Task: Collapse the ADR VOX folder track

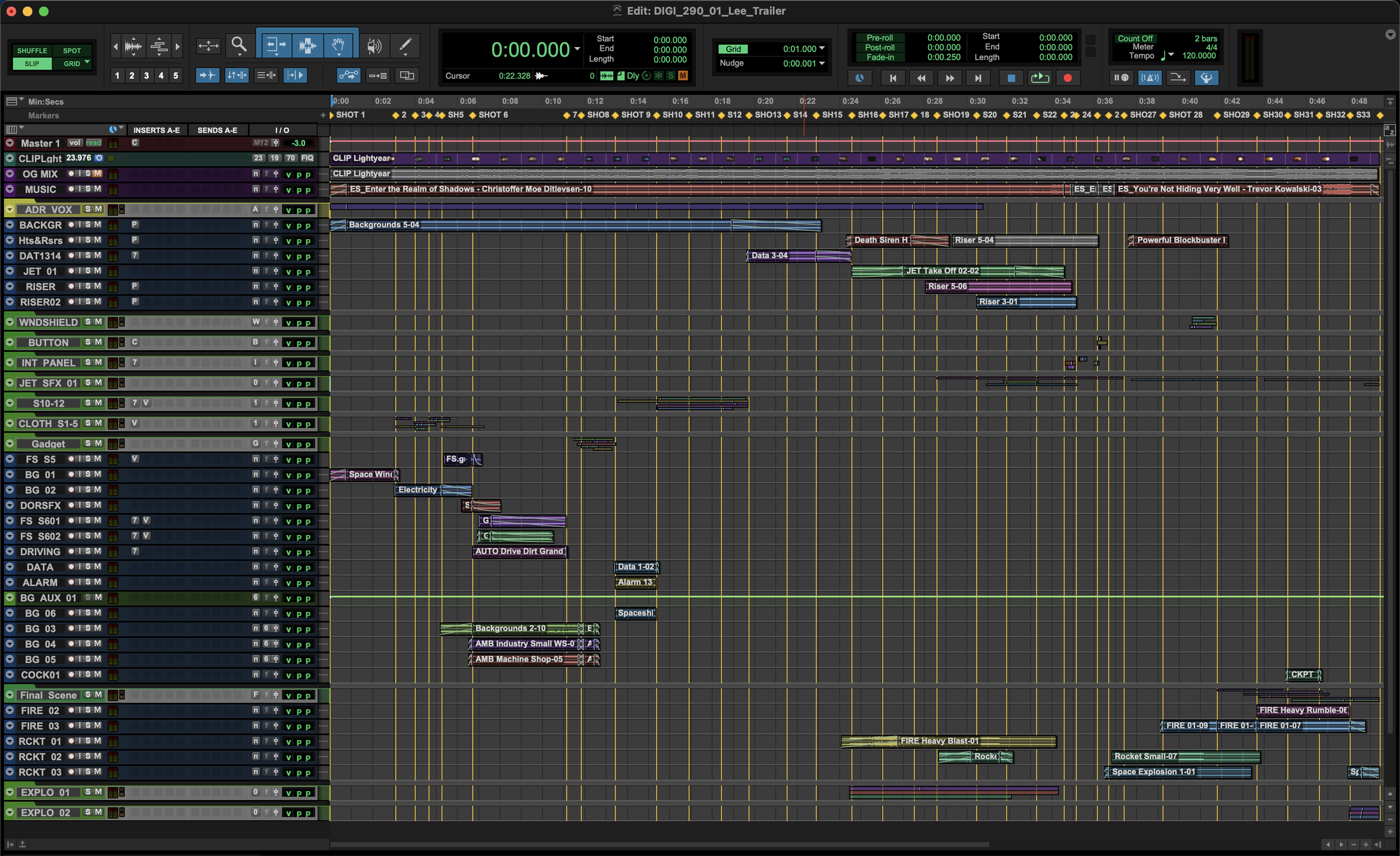Action: pyautogui.click(x=10, y=209)
